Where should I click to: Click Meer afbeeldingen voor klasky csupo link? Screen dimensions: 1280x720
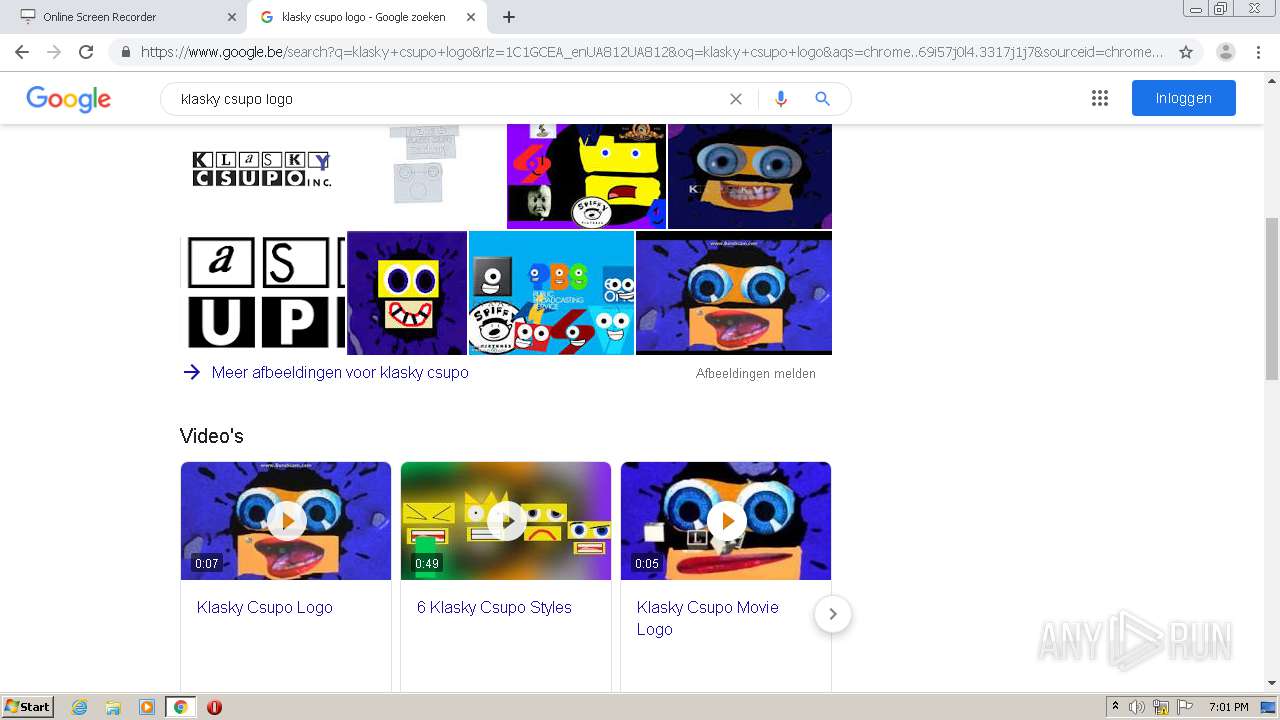click(x=340, y=372)
